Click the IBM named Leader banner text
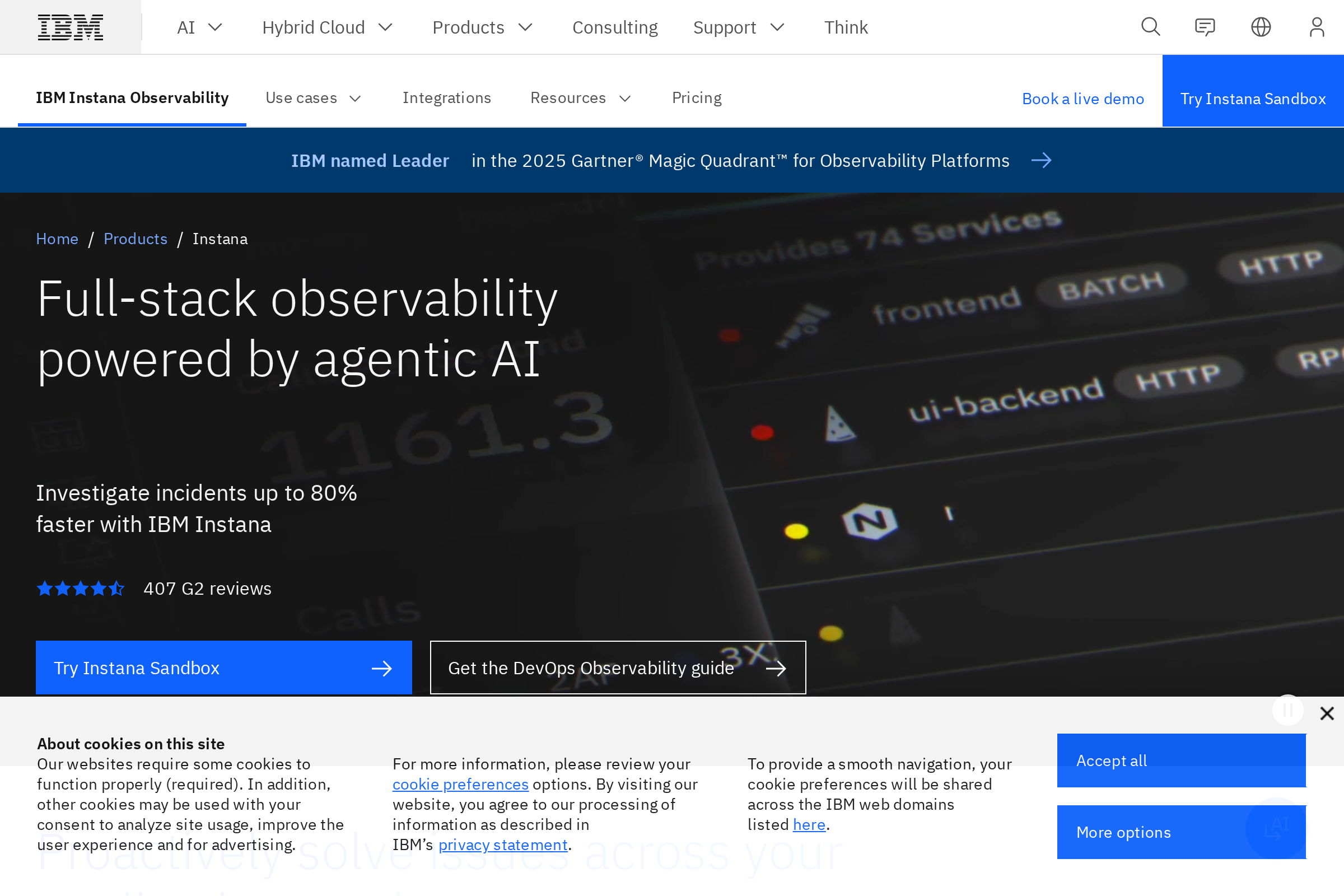Viewport: 1344px width, 896px height. point(370,161)
